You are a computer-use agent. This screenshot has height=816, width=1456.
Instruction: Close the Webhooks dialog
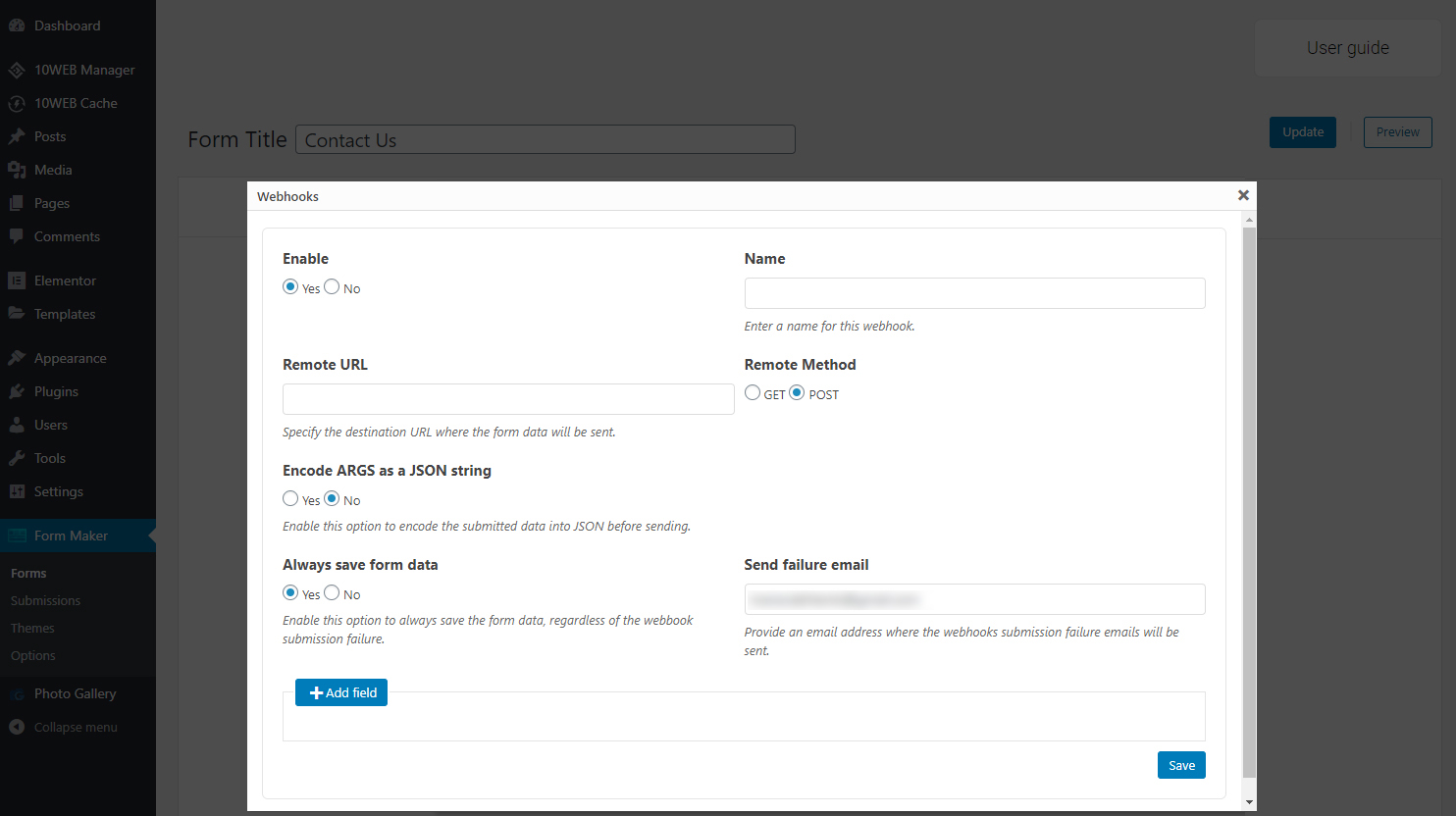(1243, 195)
